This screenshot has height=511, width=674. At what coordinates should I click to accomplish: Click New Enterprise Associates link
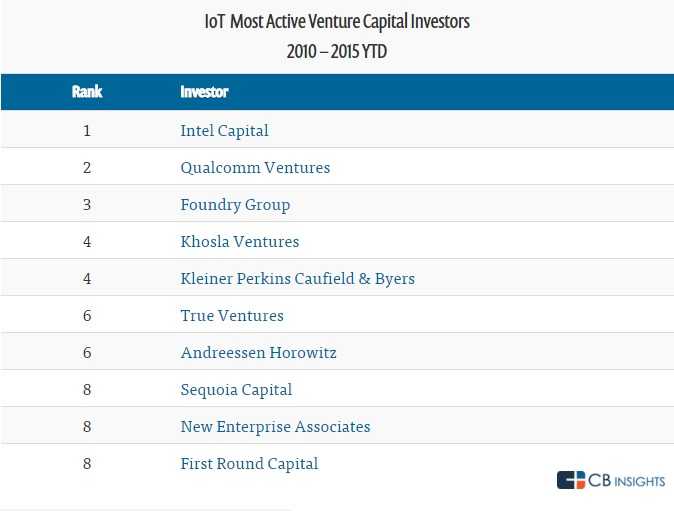275,426
